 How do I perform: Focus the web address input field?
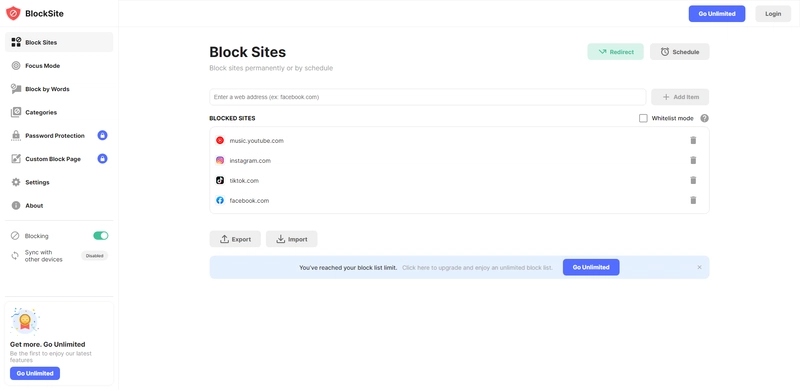point(428,97)
